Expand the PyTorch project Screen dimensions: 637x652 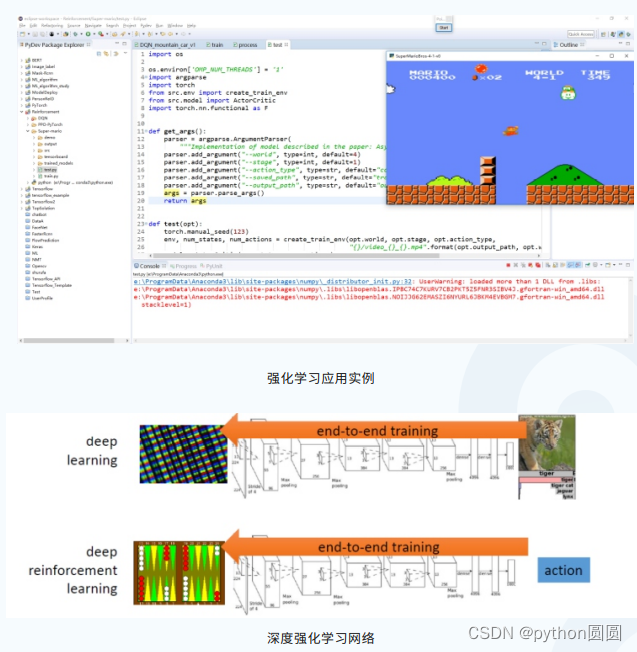click(x=22, y=105)
